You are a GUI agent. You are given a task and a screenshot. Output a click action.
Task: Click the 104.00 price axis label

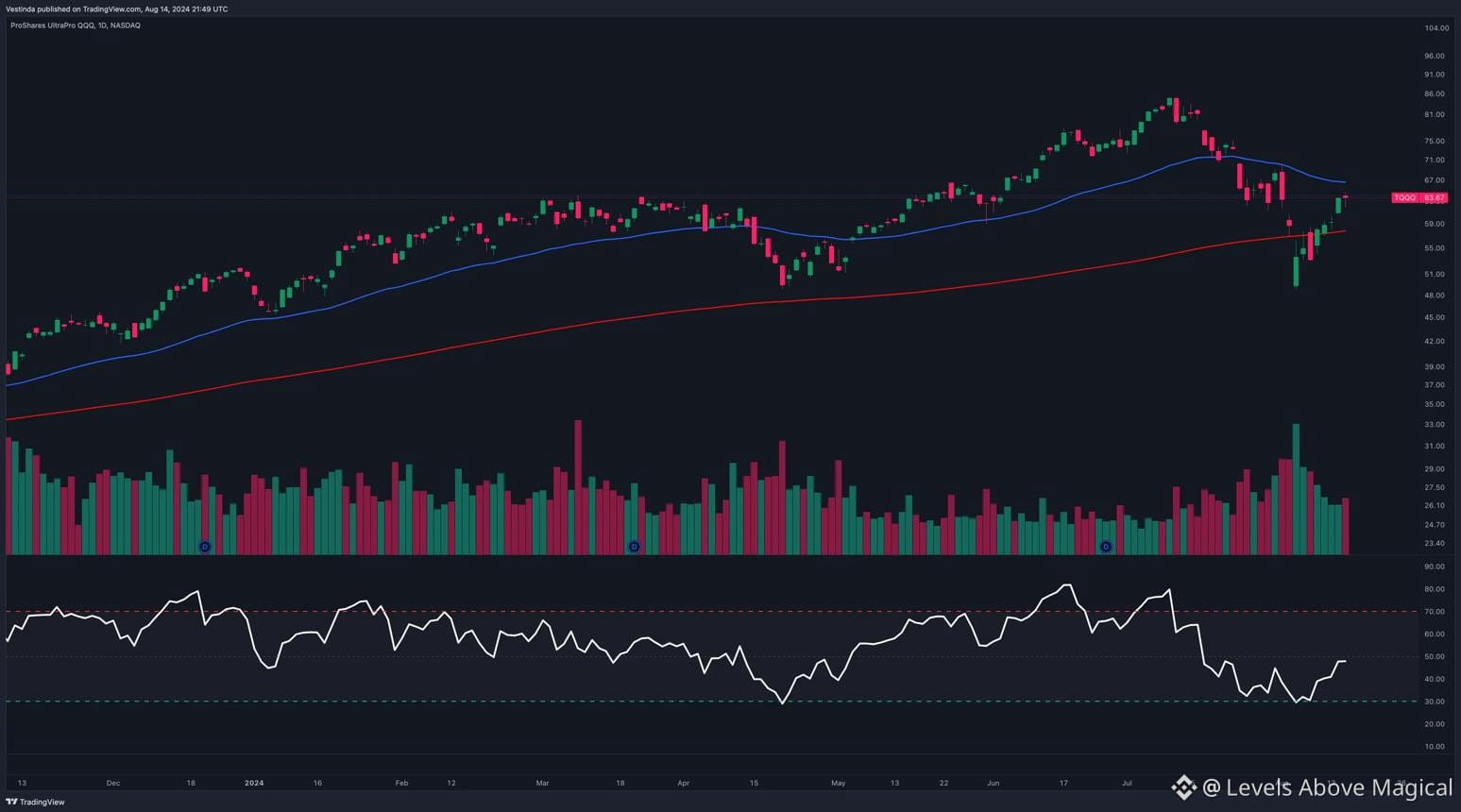1436,28
